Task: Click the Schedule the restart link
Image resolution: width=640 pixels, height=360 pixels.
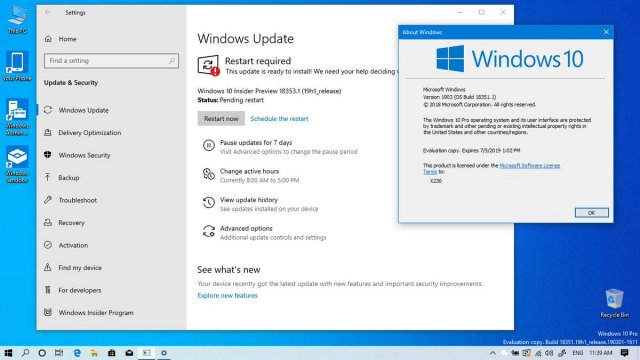Action: [x=279, y=119]
